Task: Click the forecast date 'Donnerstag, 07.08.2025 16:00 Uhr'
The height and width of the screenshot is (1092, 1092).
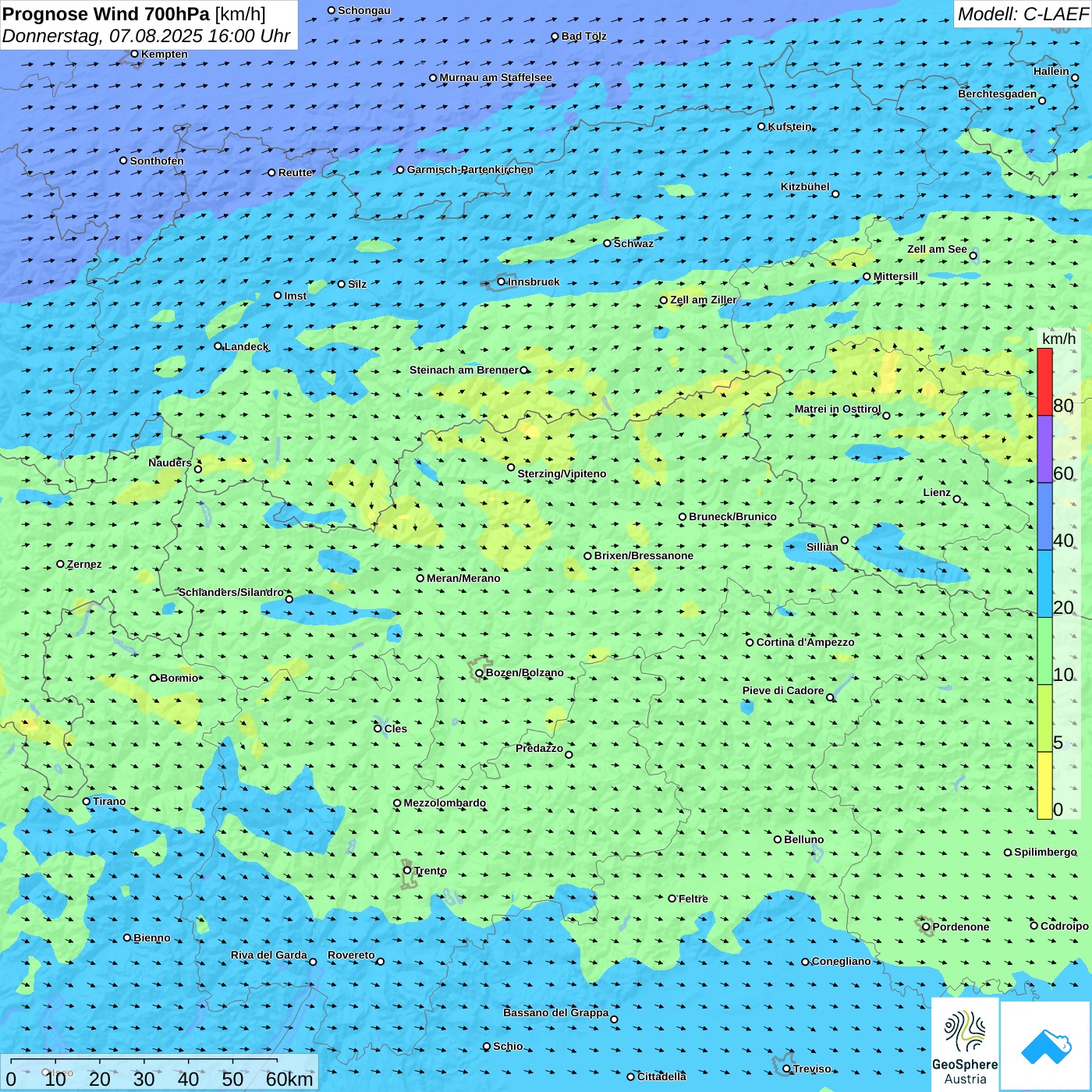Action: point(147,36)
